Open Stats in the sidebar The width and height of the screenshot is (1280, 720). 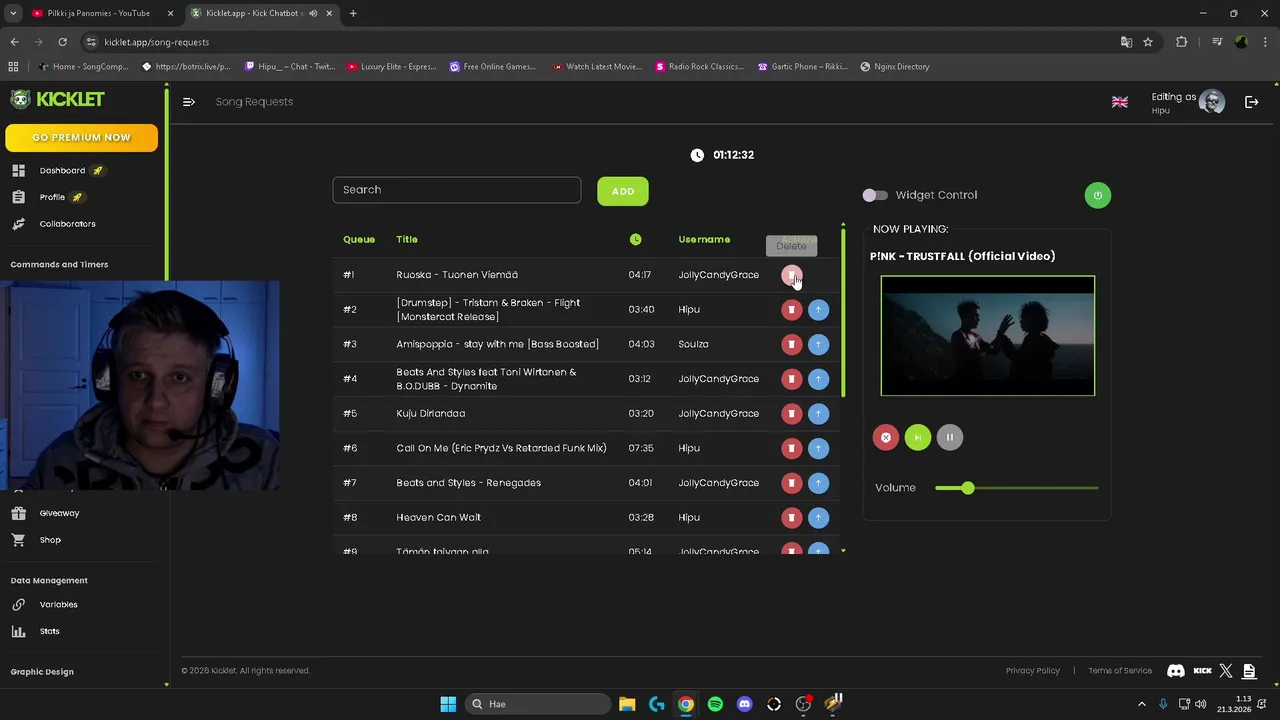click(50, 631)
